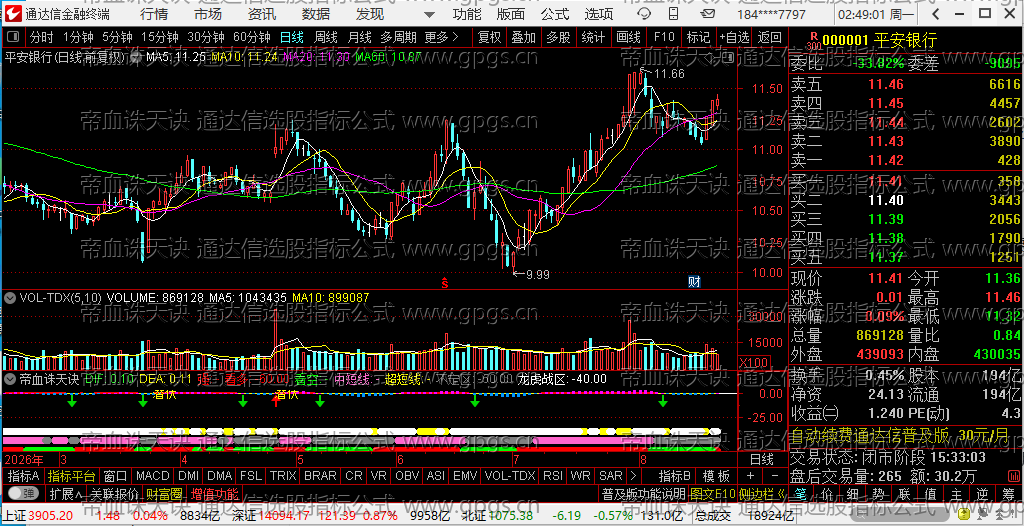Viewport: 1024px width, 526px height.
Task: Click the red S marker below the chart
Action: tap(444, 283)
